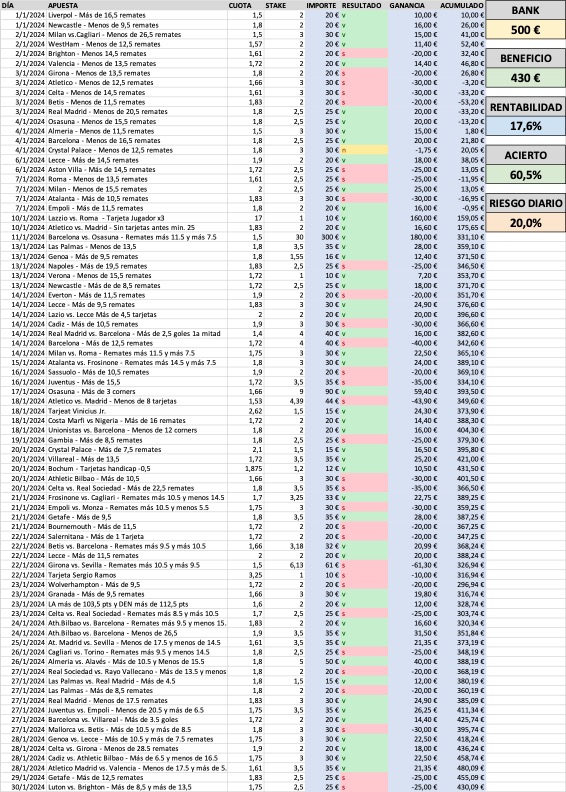Screen dimensions: 566x792
Task: Select 'Unionistas vs. Barcelona - Menos de 12 corners'
Action: tap(137, 430)
